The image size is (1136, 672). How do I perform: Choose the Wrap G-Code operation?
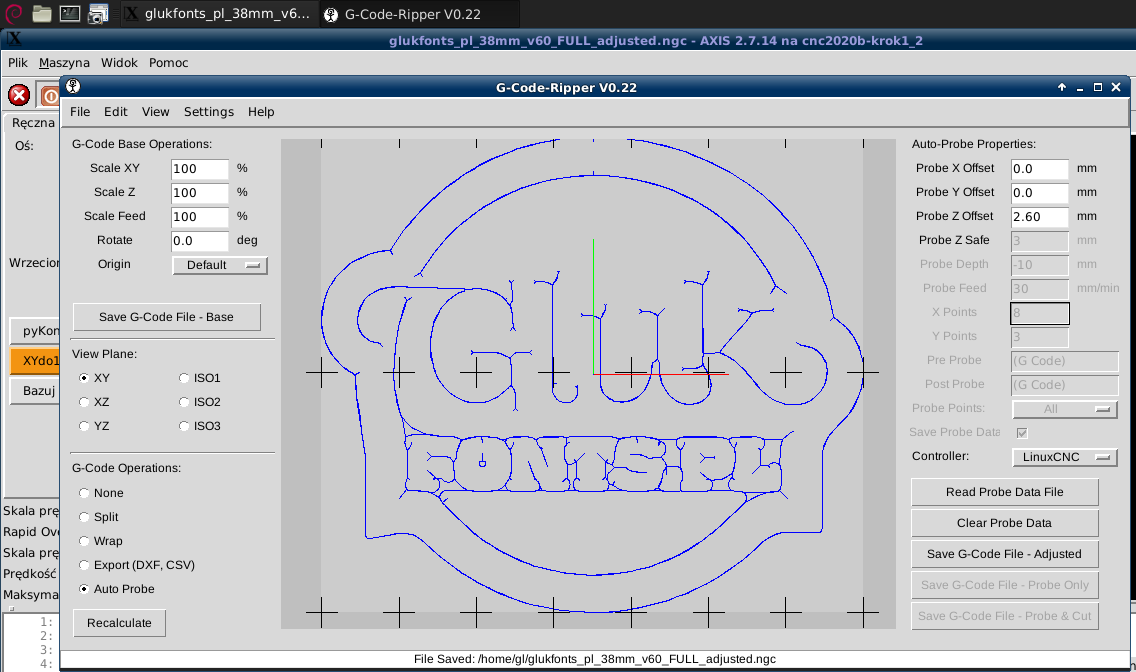pos(84,541)
